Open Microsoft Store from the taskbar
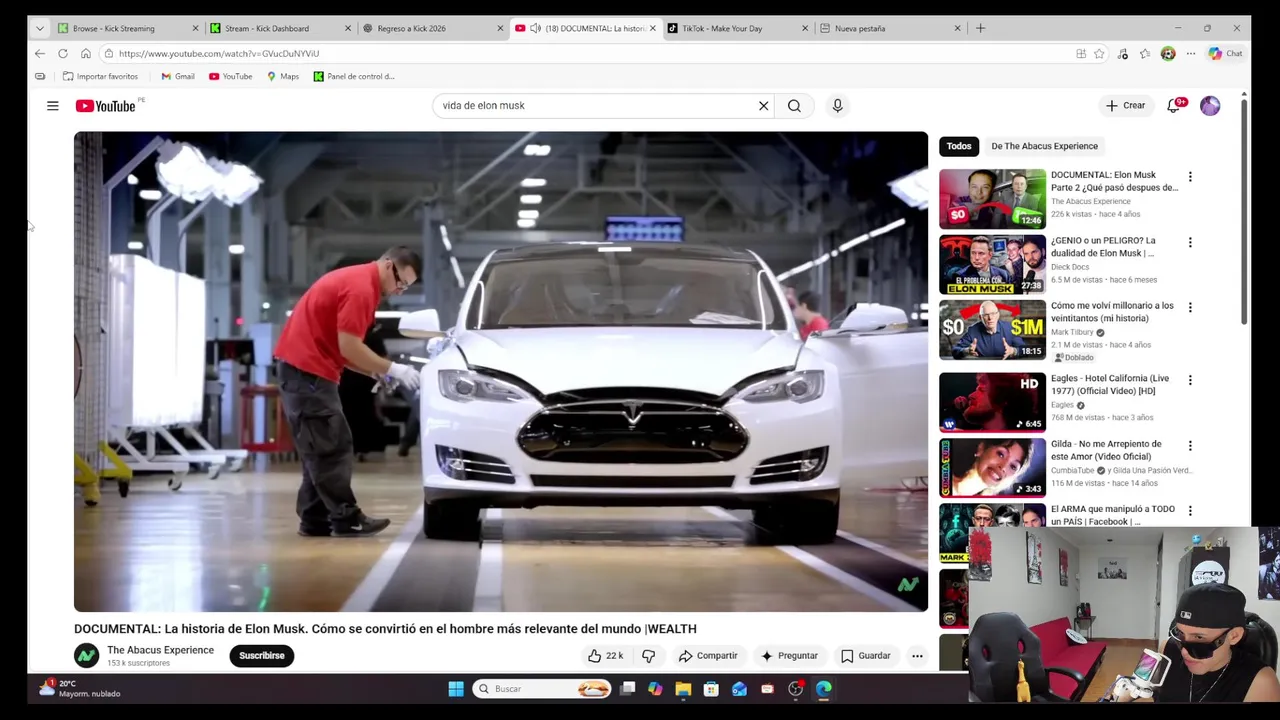 click(711, 688)
